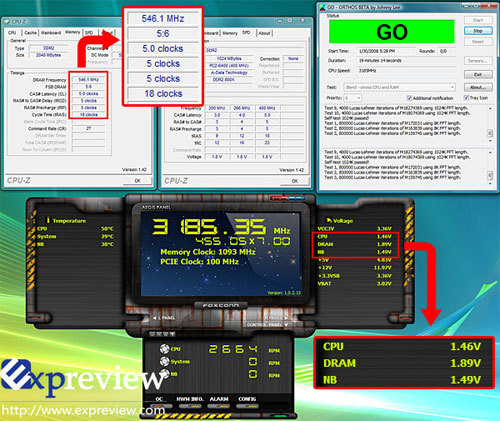This screenshot has height=421, width=500.
Task: Click the System fan icon
Action: click(x=164, y=361)
